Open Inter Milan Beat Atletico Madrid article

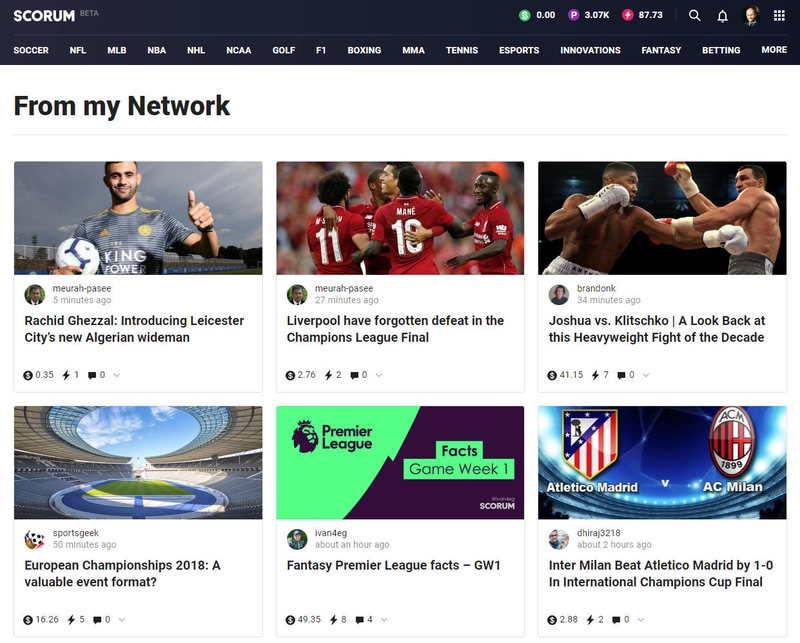tap(661, 574)
